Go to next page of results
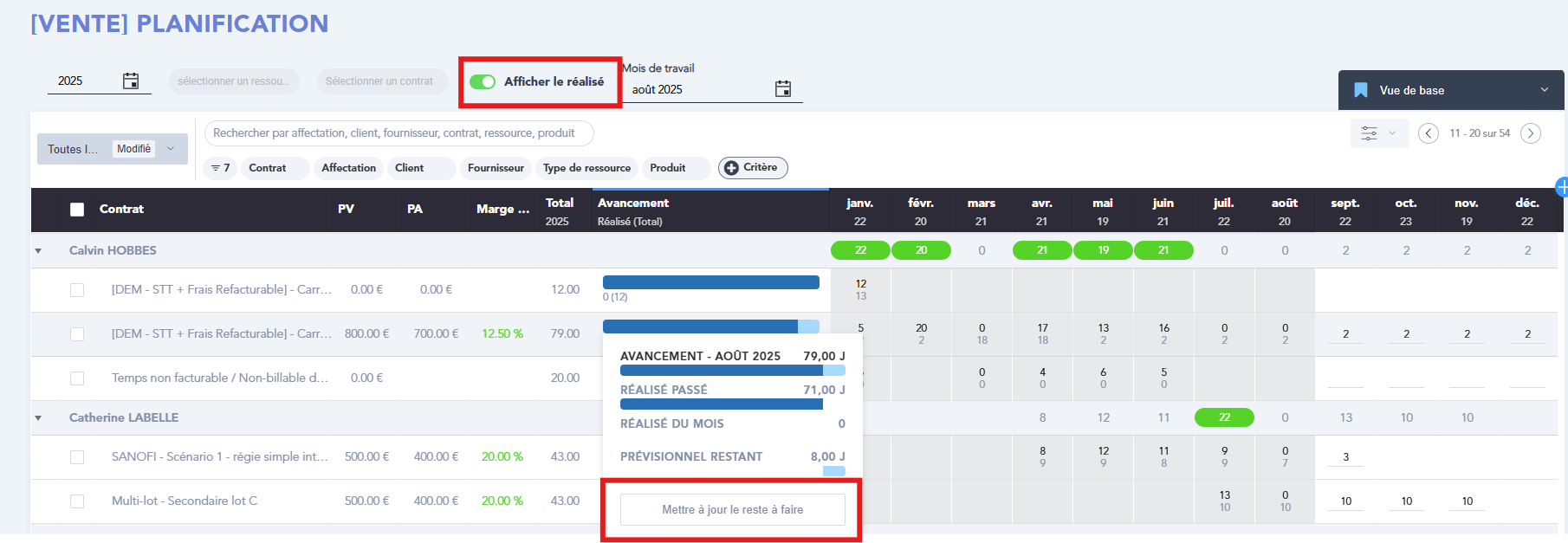The image size is (1568, 543). pyautogui.click(x=1531, y=133)
